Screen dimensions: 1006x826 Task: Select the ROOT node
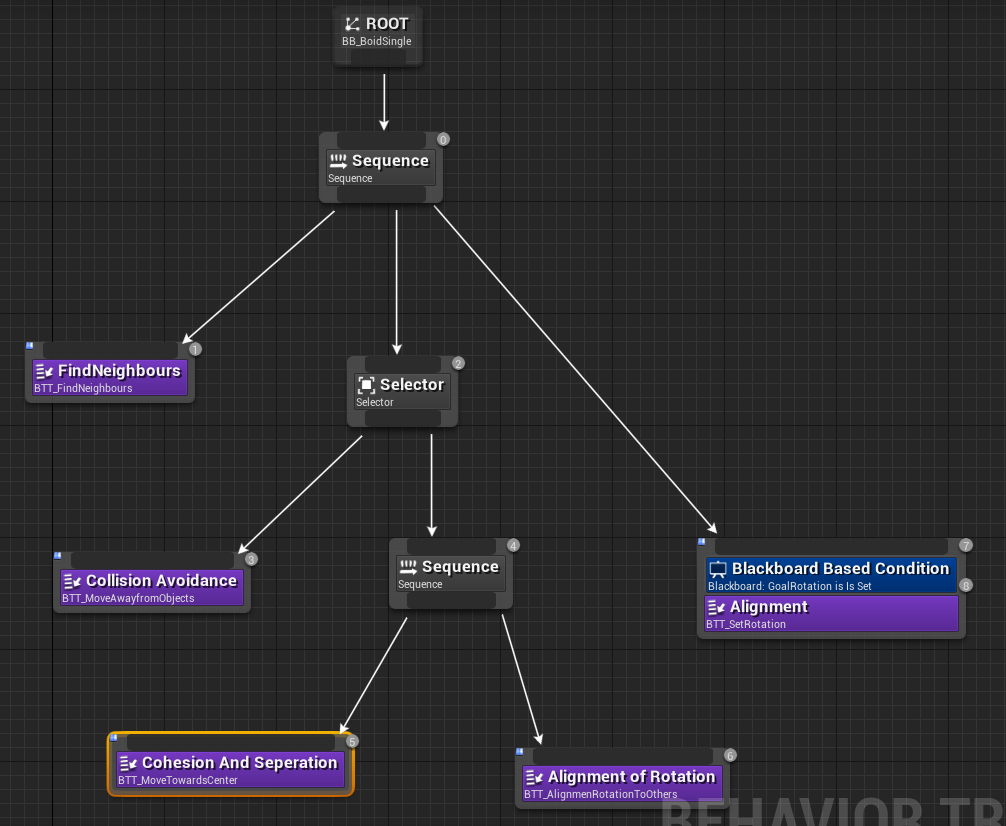pyautogui.click(x=377, y=36)
